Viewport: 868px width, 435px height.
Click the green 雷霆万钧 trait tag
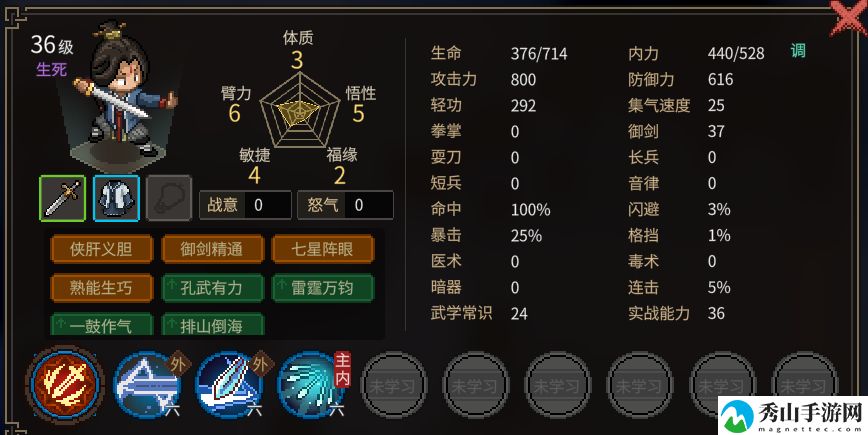[x=323, y=288]
